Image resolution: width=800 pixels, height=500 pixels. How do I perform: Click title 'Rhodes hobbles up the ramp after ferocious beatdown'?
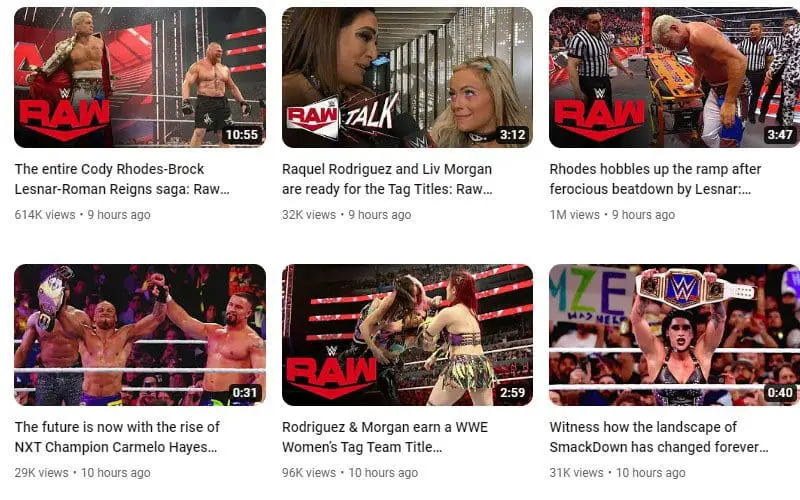(655, 179)
